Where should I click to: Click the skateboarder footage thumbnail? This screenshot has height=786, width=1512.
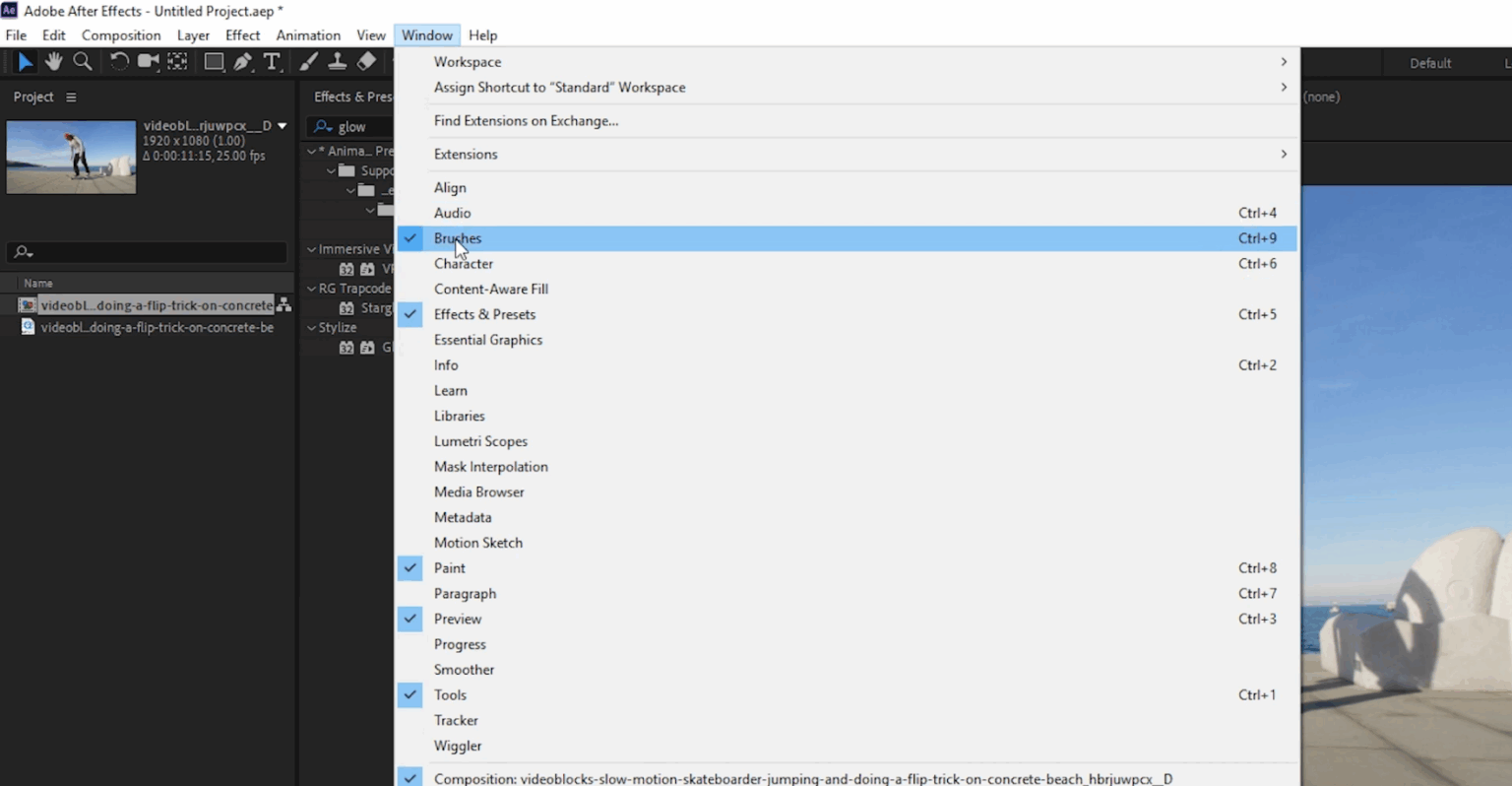(71, 157)
